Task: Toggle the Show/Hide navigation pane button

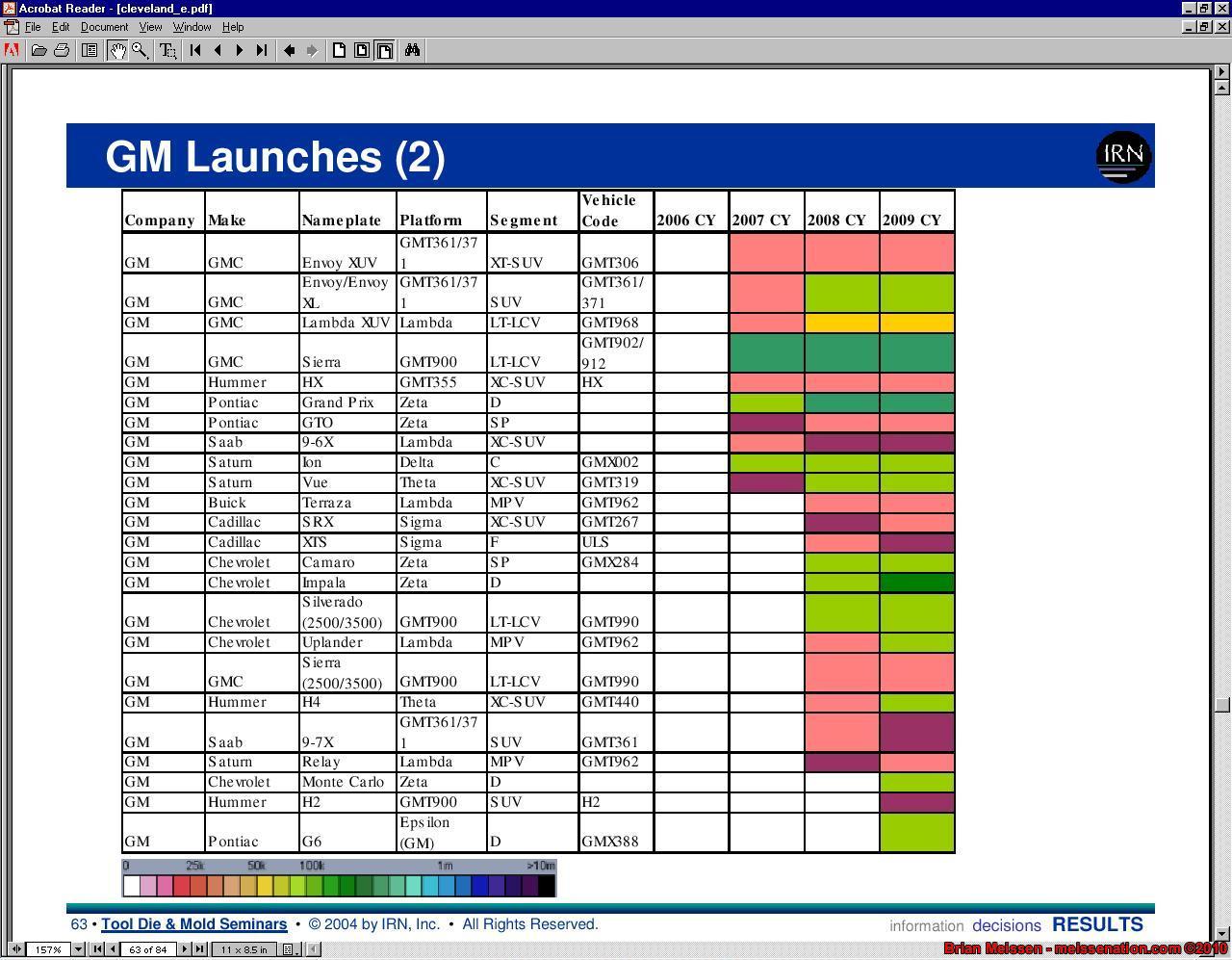Action: tap(90, 51)
